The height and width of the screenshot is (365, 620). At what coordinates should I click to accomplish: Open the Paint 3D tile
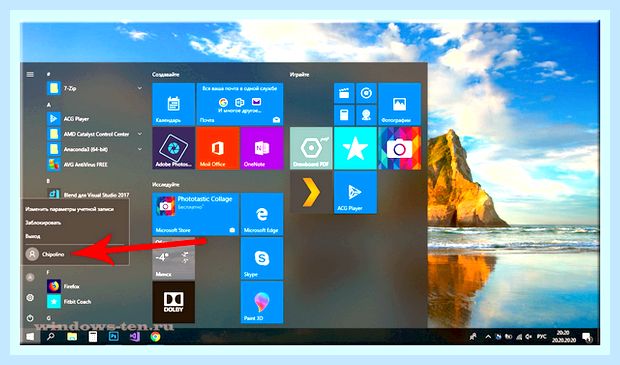coord(262,302)
